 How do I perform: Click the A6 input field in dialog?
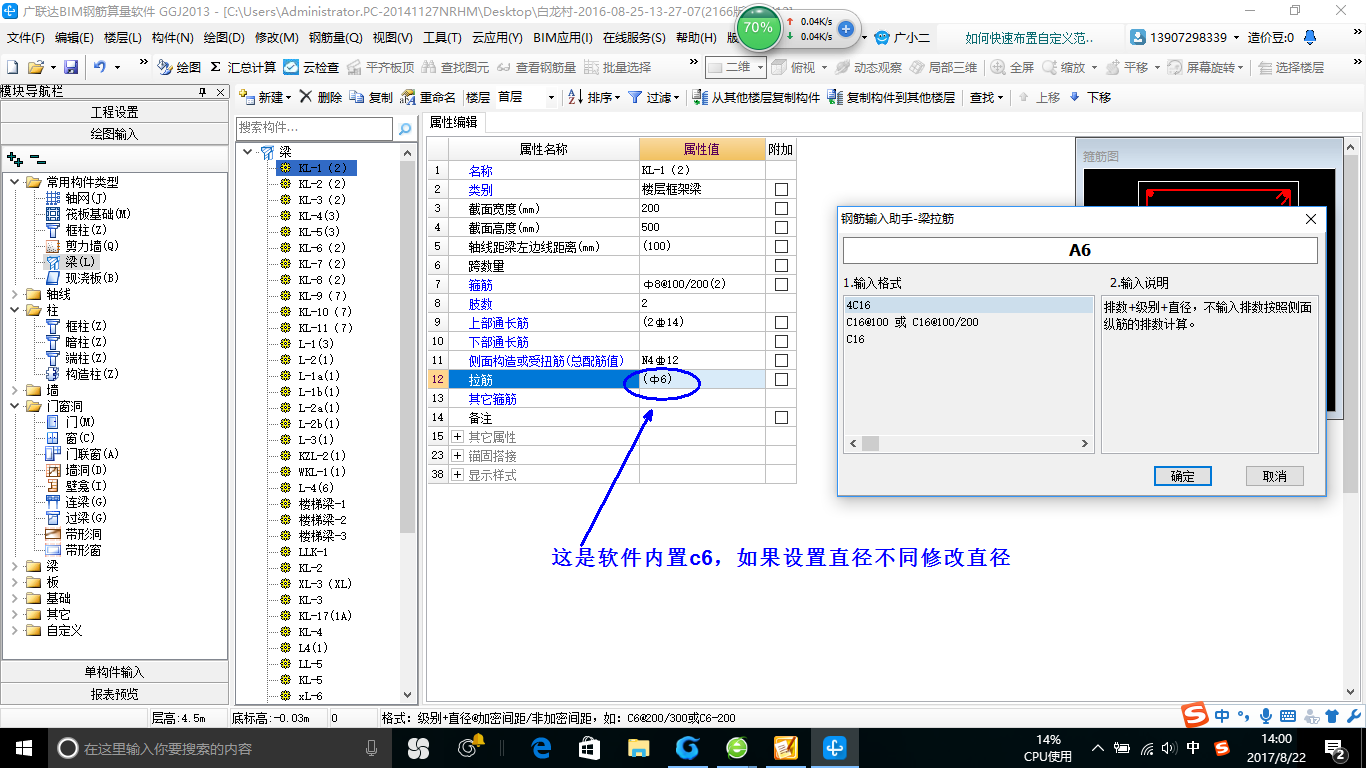pos(1080,250)
